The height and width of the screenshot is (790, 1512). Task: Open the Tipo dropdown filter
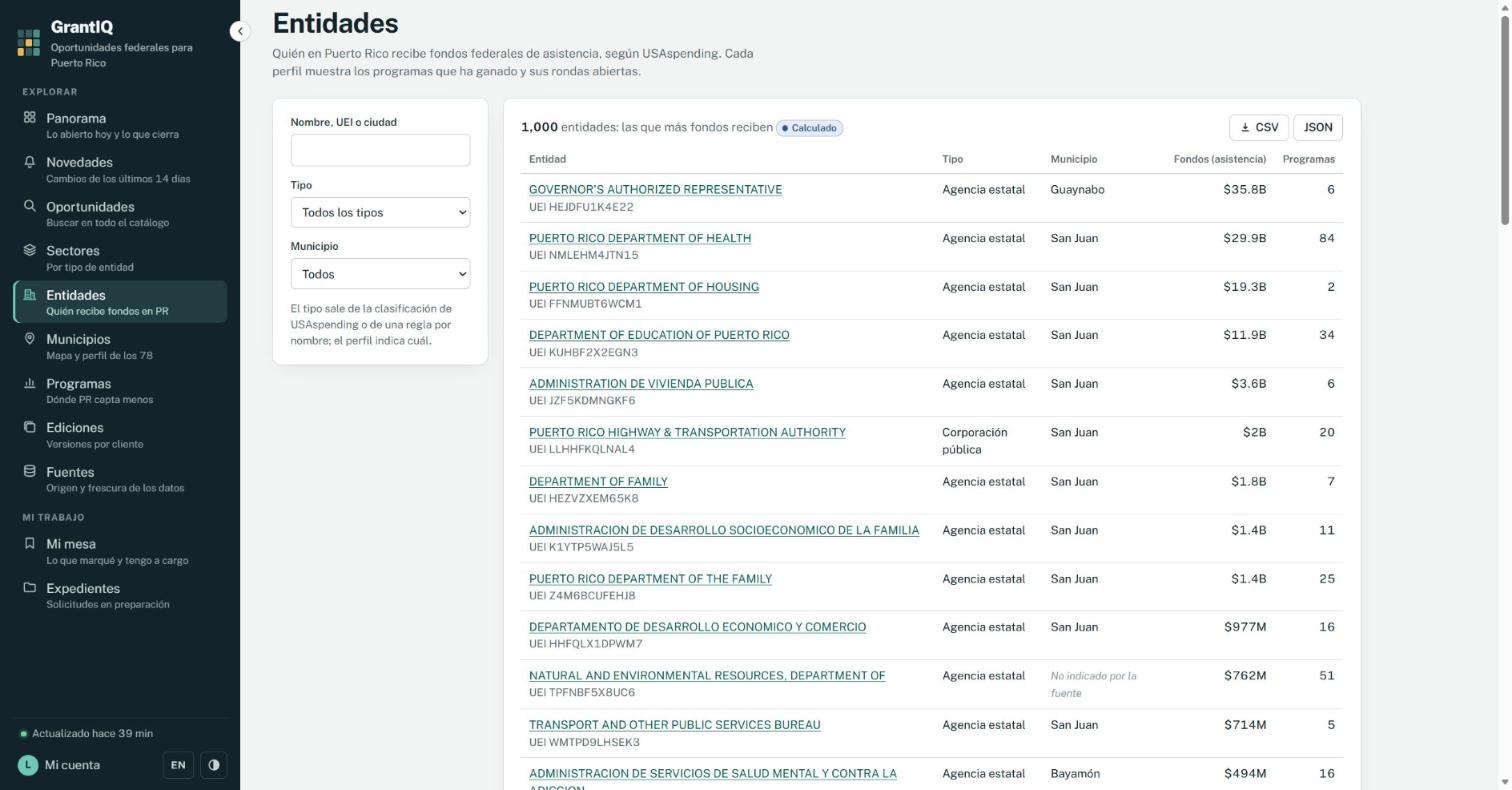point(380,212)
